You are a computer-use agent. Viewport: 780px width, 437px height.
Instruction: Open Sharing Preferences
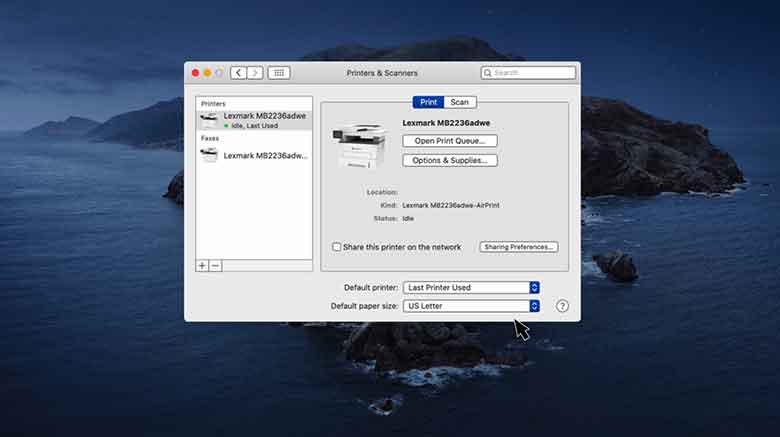pos(518,247)
